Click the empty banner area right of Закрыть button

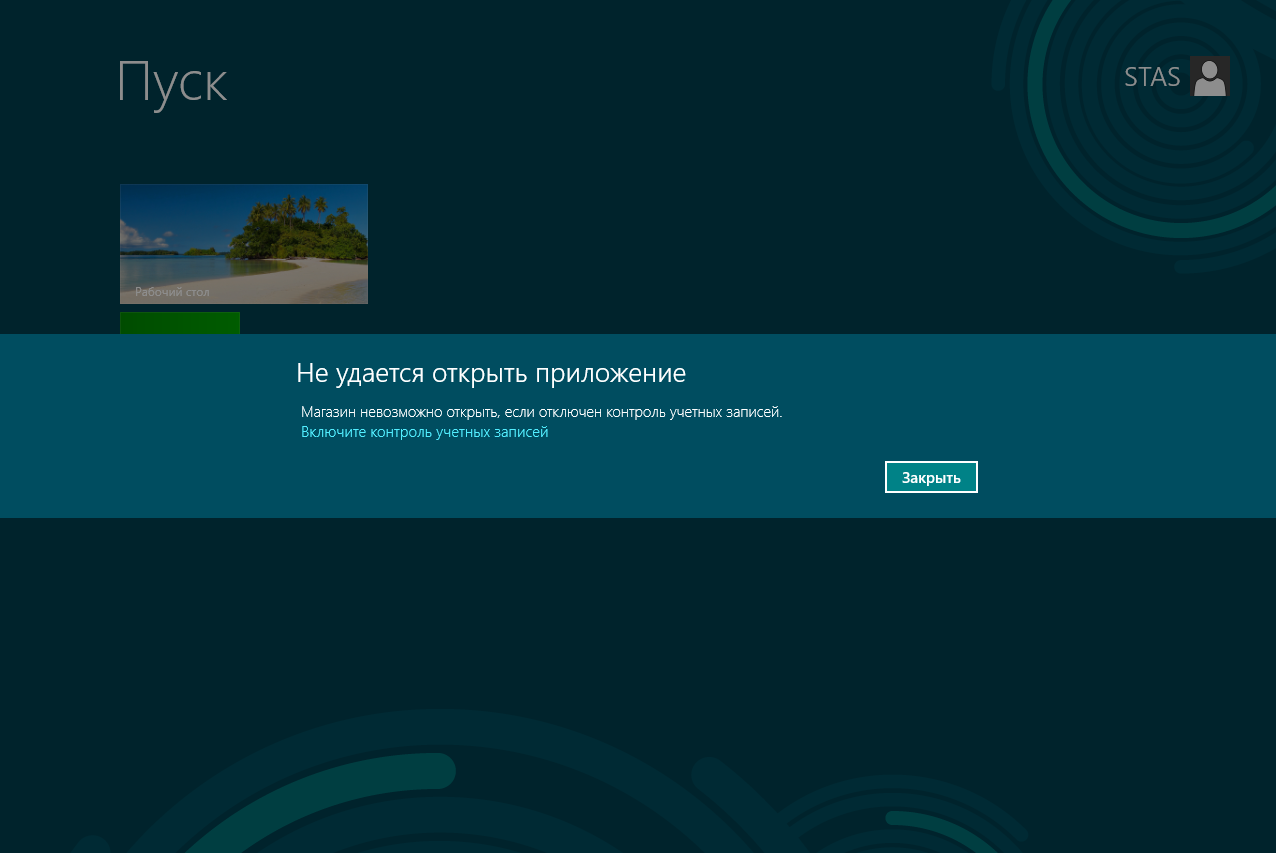coord(1120,477)
